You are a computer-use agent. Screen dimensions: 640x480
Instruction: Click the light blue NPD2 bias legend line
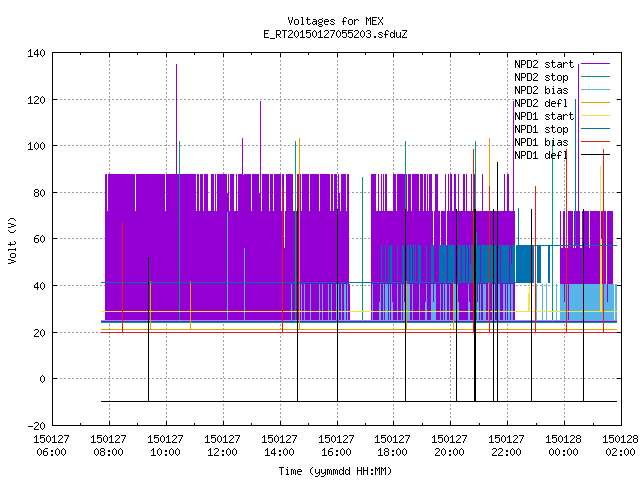pyautogui.click(x=595, y=90)
